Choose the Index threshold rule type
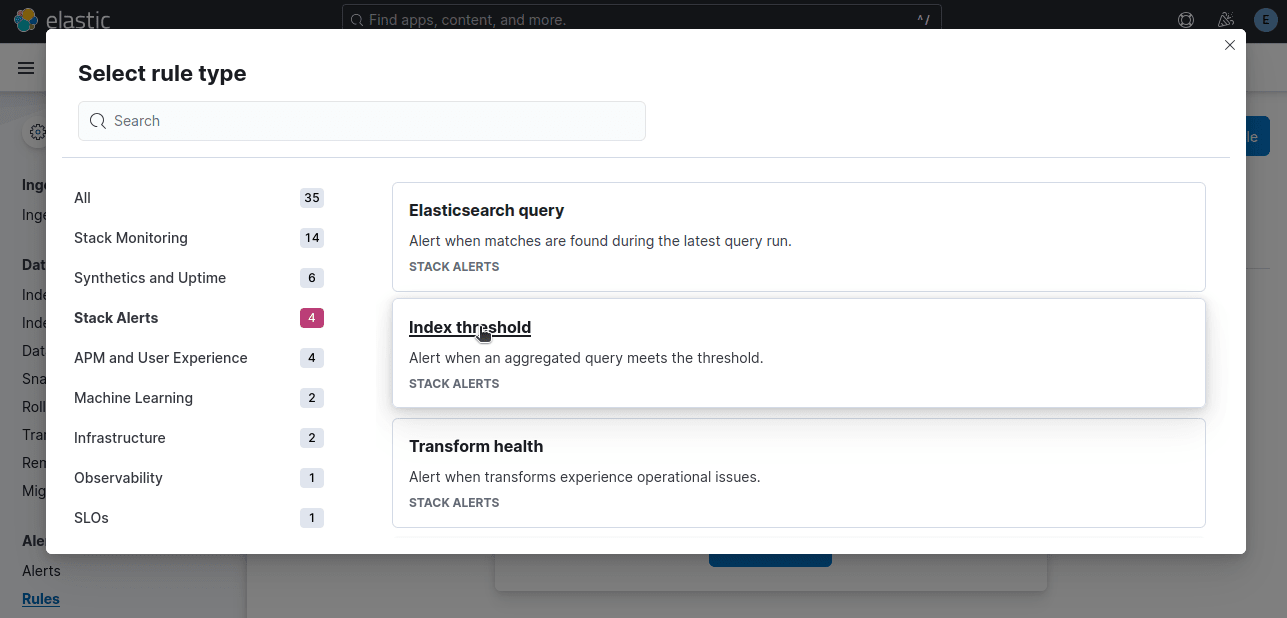The image size is (1287, 618). click(799, 353)
